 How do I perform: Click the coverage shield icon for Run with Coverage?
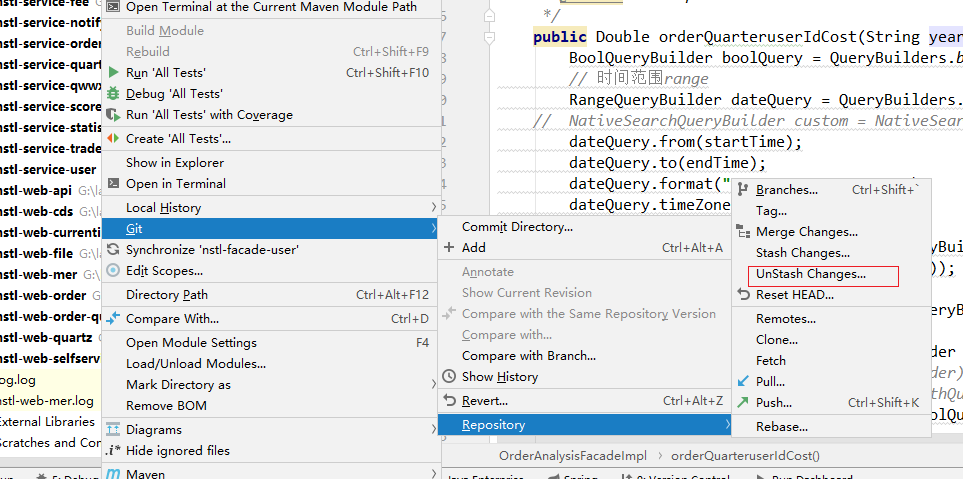tap(113, 114)
